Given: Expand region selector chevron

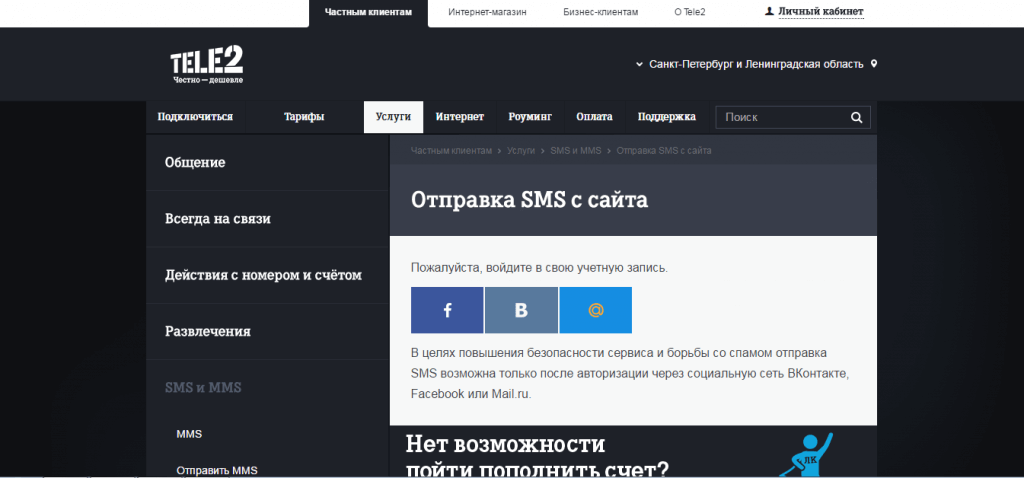Looking at the screenshot, I should click(639, 65).
